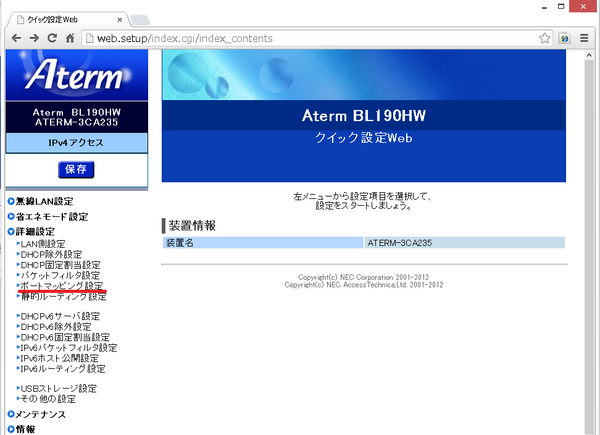Click the Aterm logo banner
The width and height of the screenshot is (600, 435).
(77, 75)
